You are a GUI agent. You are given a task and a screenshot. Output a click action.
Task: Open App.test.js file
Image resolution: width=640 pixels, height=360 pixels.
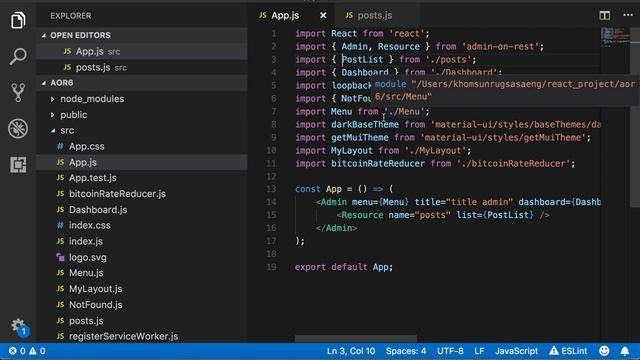click(x=93, y=178)
